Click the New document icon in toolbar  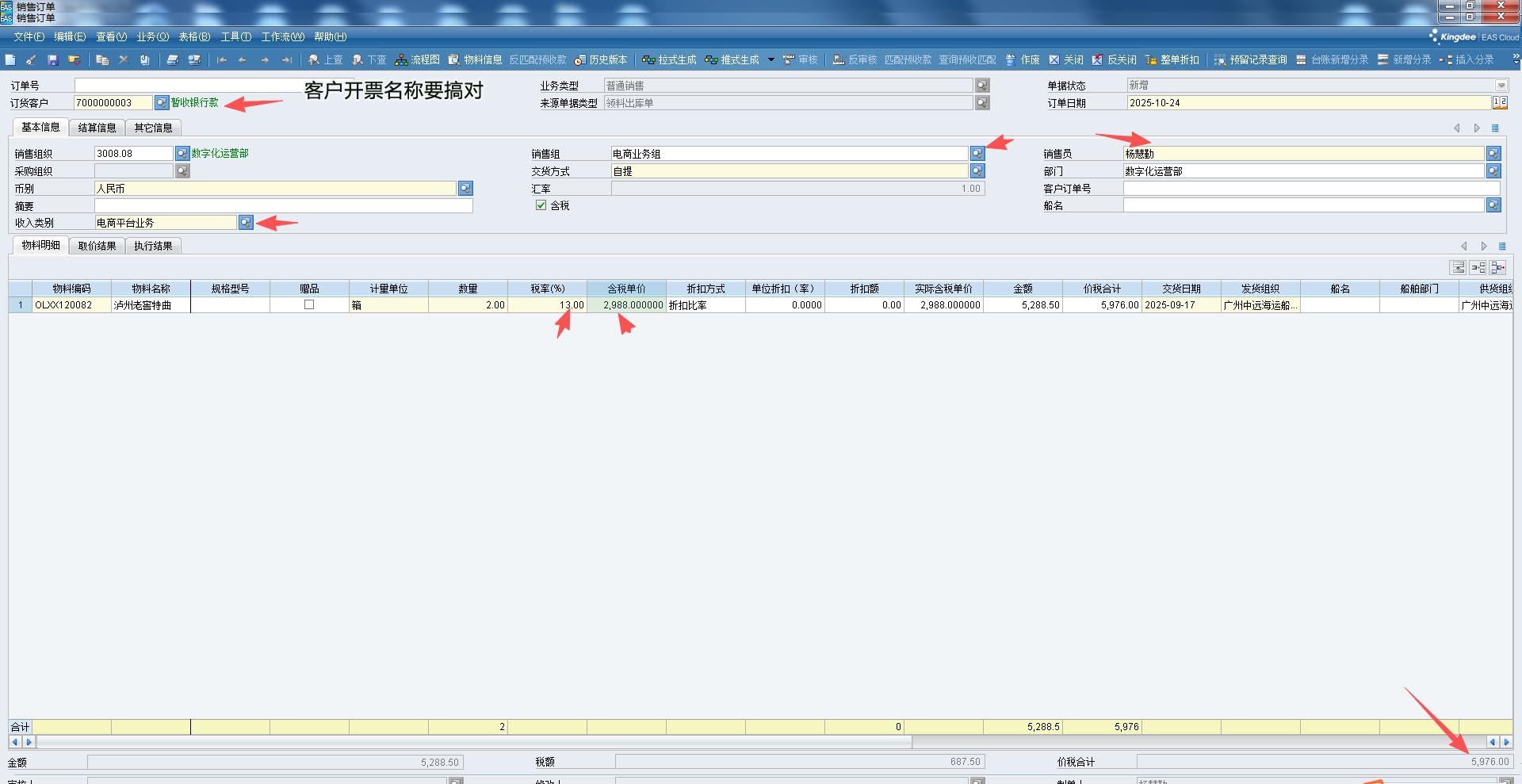(x=10, y=60)
